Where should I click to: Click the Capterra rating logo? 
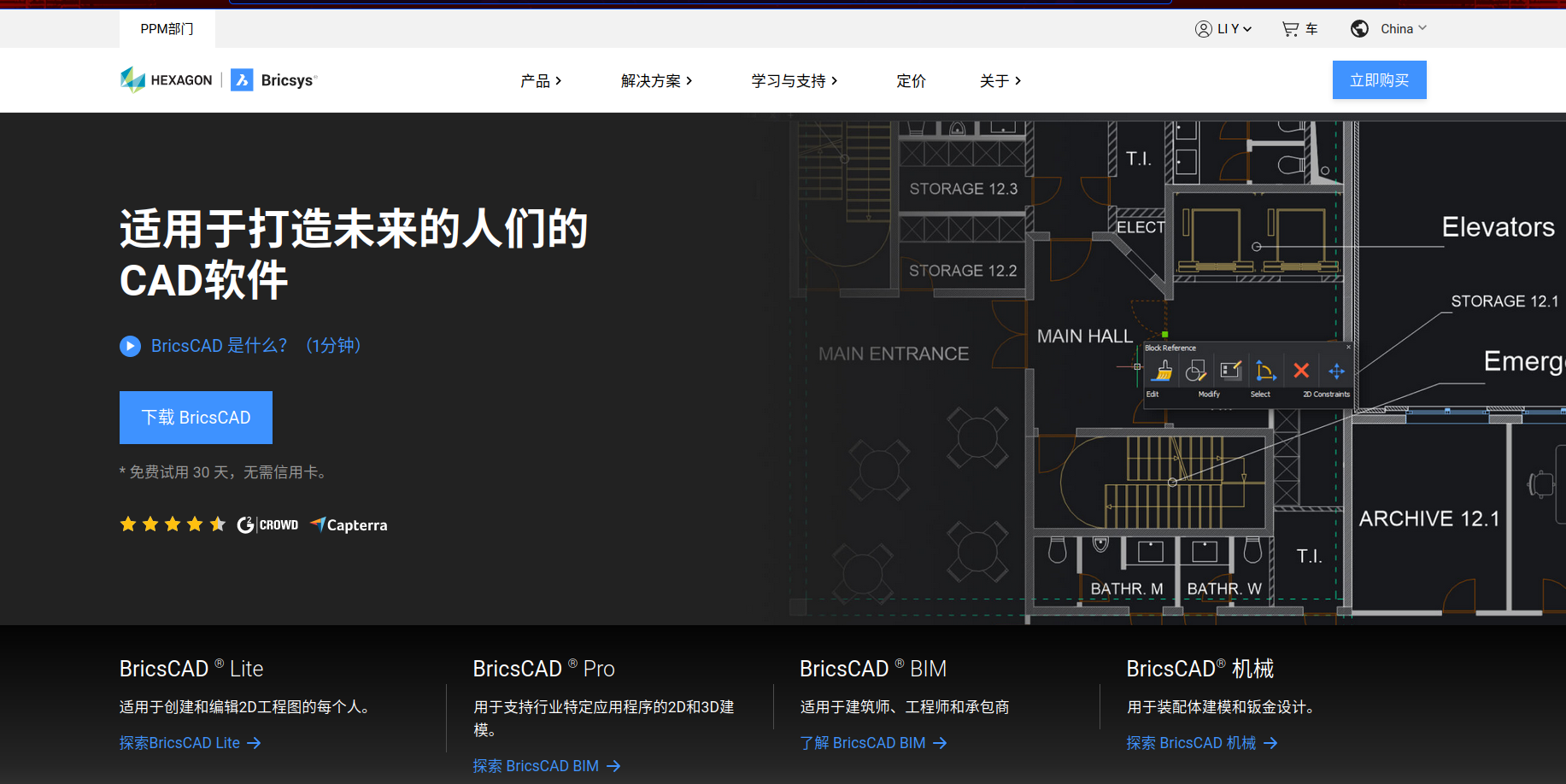349,524
